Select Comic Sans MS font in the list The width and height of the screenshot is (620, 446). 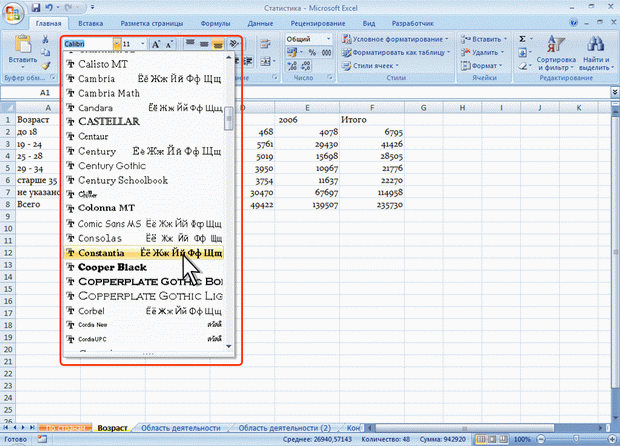(144, 224)
